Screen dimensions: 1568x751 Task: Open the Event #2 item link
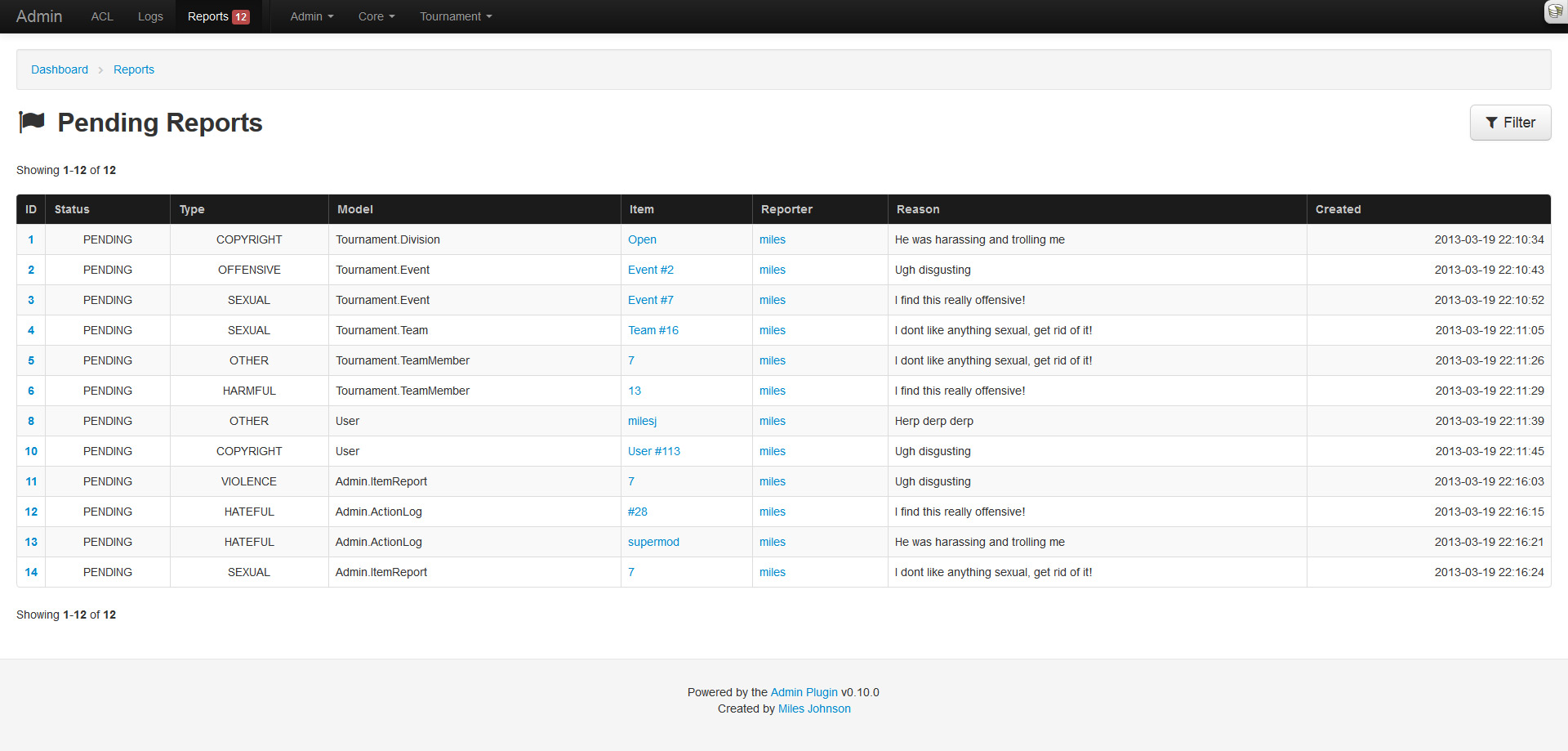[x=650, y=270]
